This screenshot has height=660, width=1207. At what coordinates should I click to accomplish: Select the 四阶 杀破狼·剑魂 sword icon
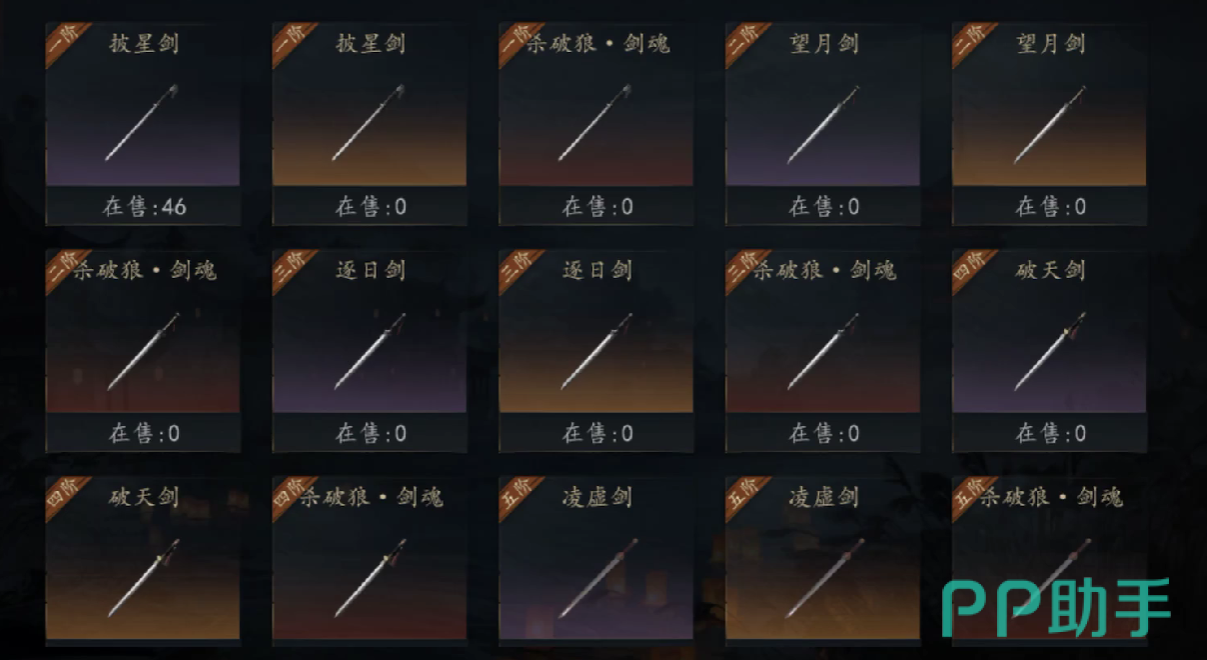(370, 578)
